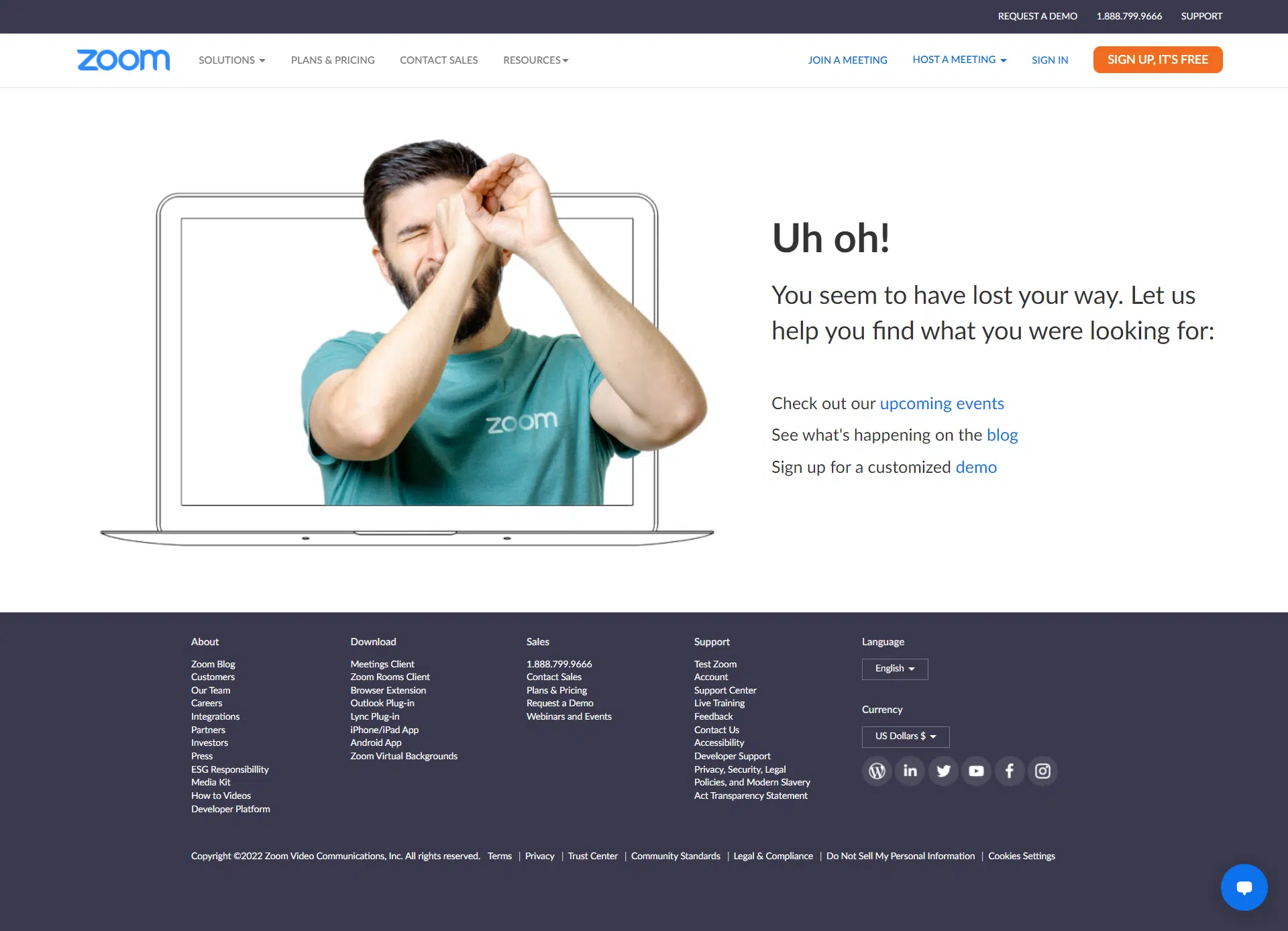This screenshot has width=1288, height=931.
Task: Open Privacy link in copyright bar
Action: coord(540,856)
